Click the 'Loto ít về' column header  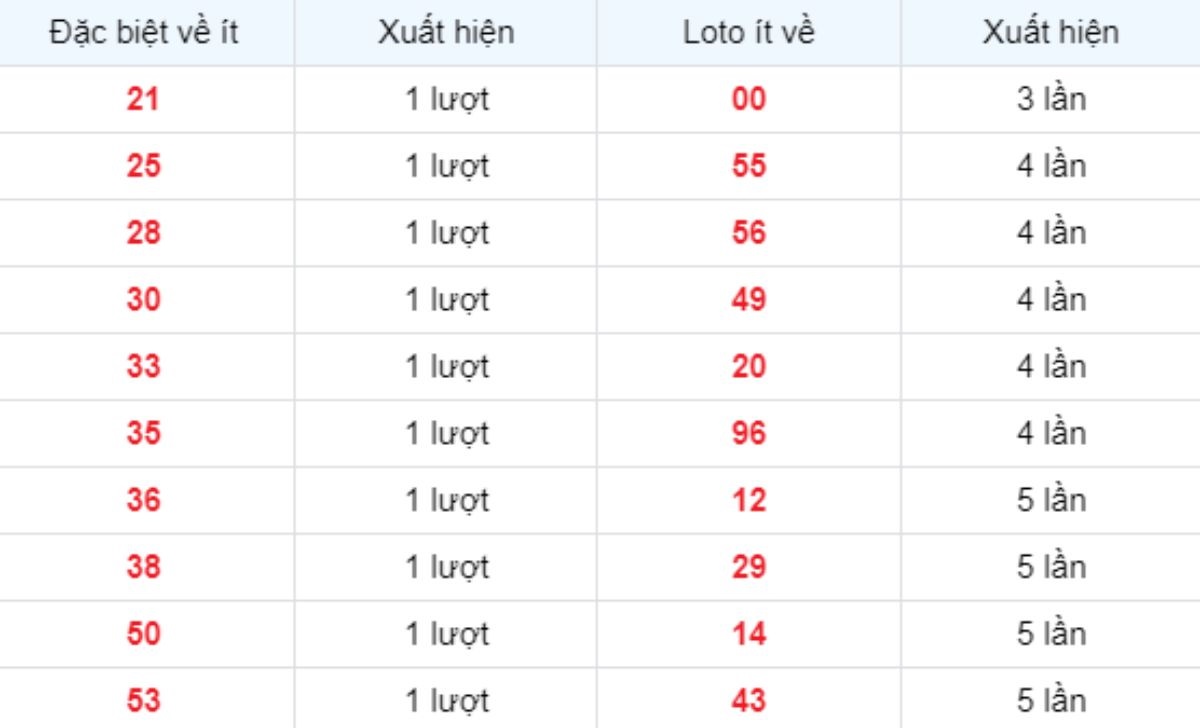(749, 32)
